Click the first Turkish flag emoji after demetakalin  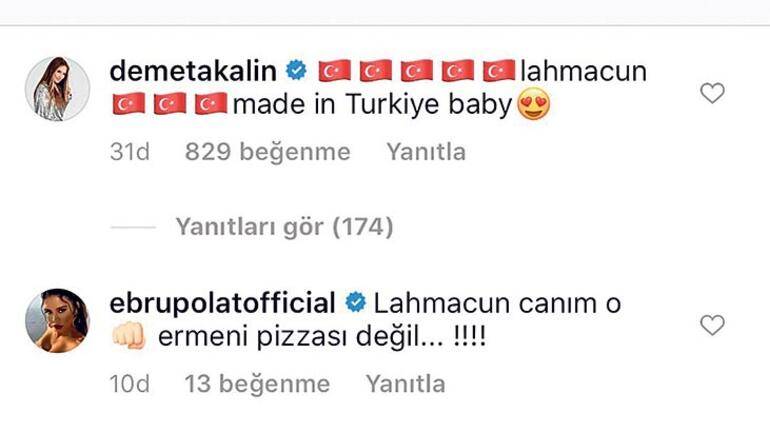coord(335,71)
